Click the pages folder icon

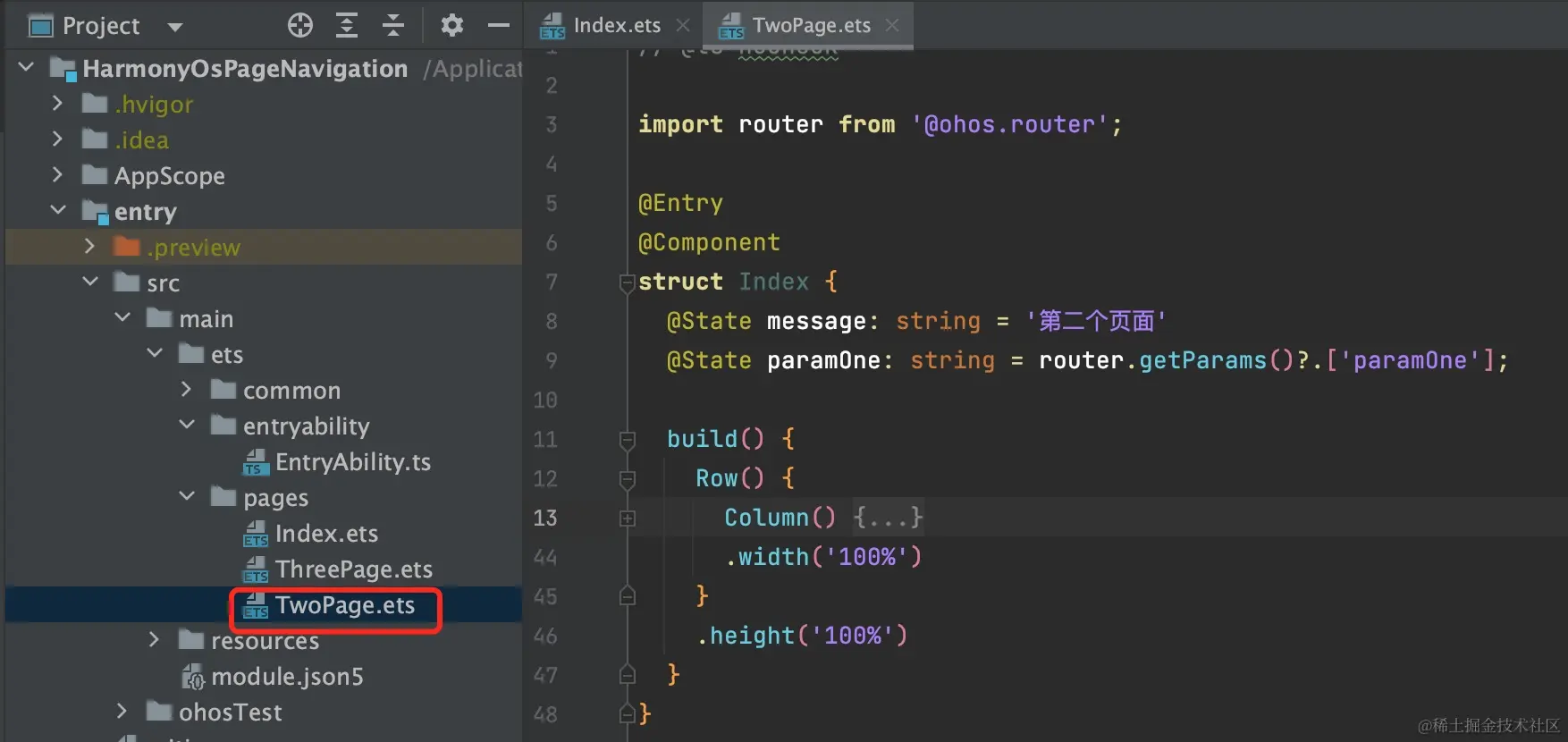(223, 497)
